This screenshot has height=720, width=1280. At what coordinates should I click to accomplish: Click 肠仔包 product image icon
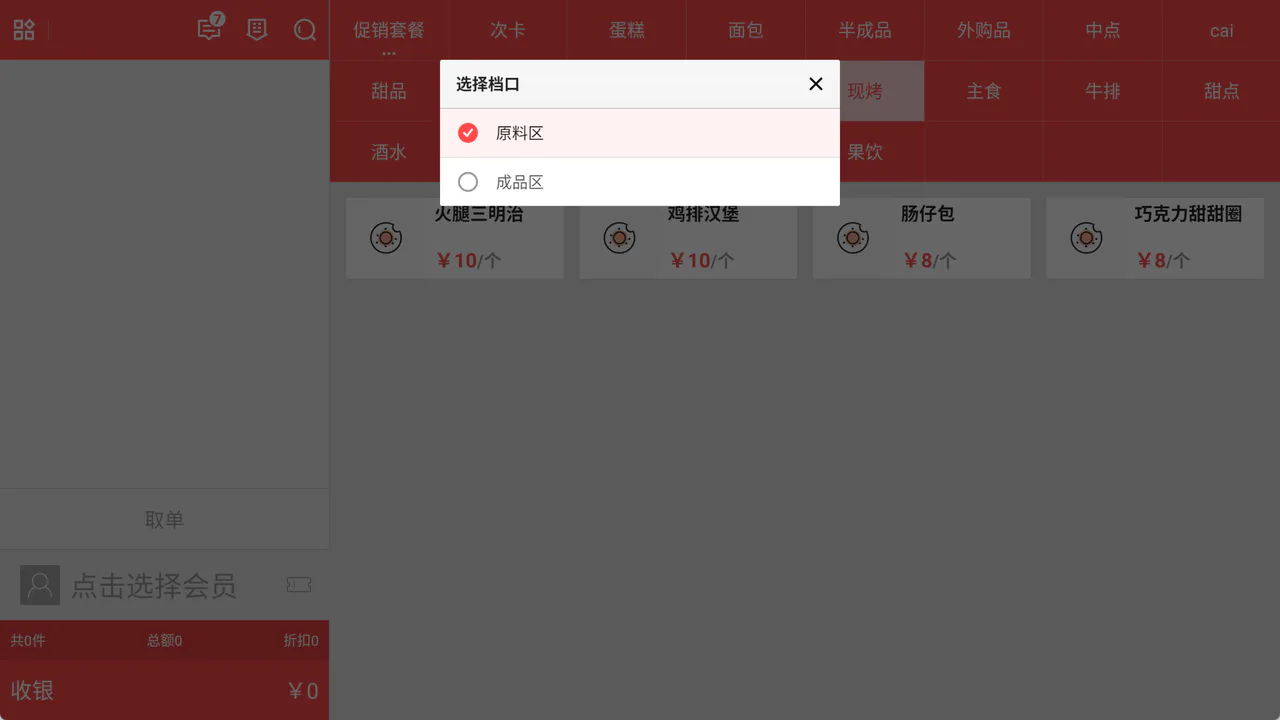pyautogui.click(x=853, y=238)
